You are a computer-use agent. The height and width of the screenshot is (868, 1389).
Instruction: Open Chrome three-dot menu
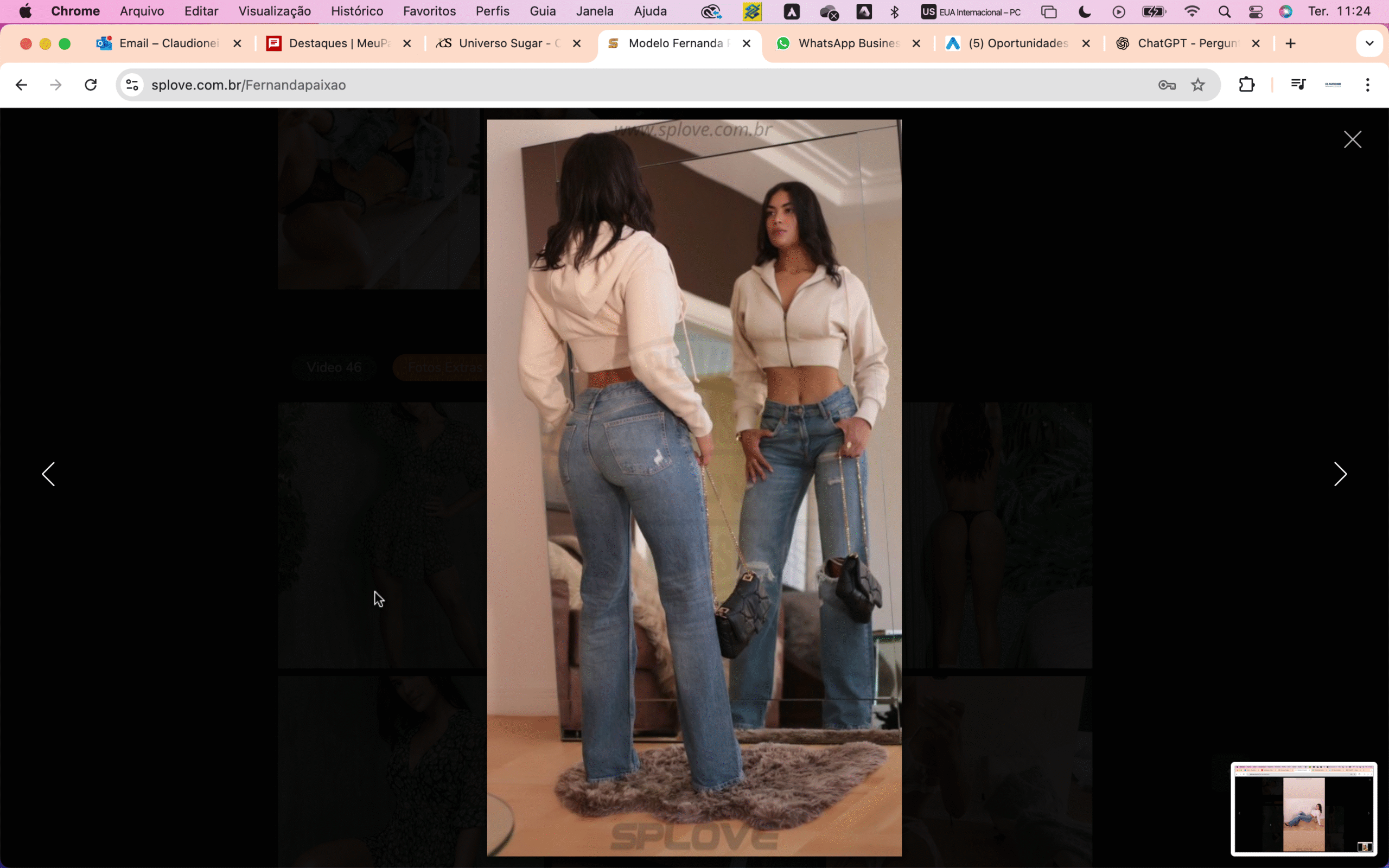1368,85
